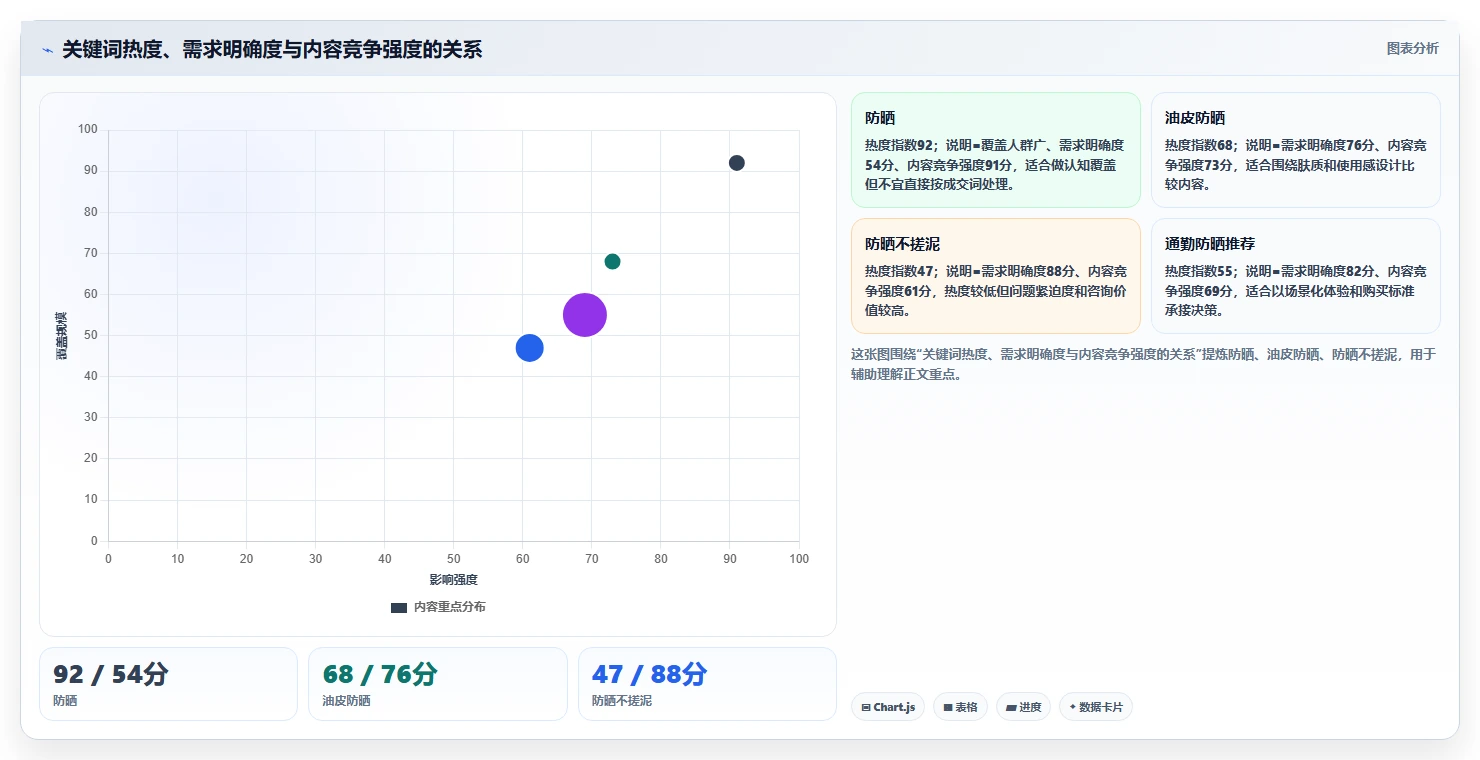
Task: Toggle the 内容重点分布 legend swatch
Action: (399, 607)
